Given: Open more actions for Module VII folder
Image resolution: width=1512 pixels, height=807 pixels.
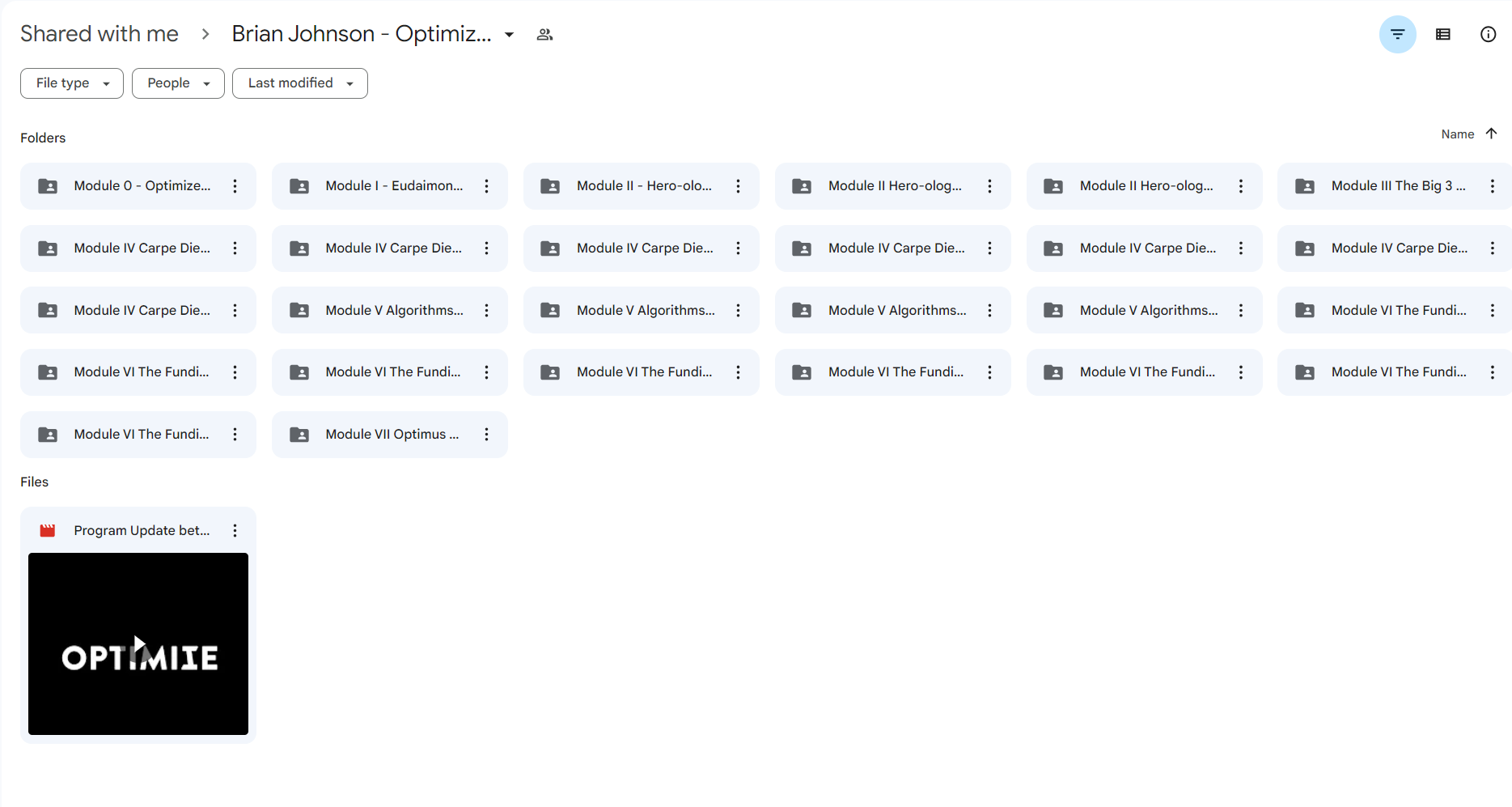Looking at the screenshot, I should [486, 435].
